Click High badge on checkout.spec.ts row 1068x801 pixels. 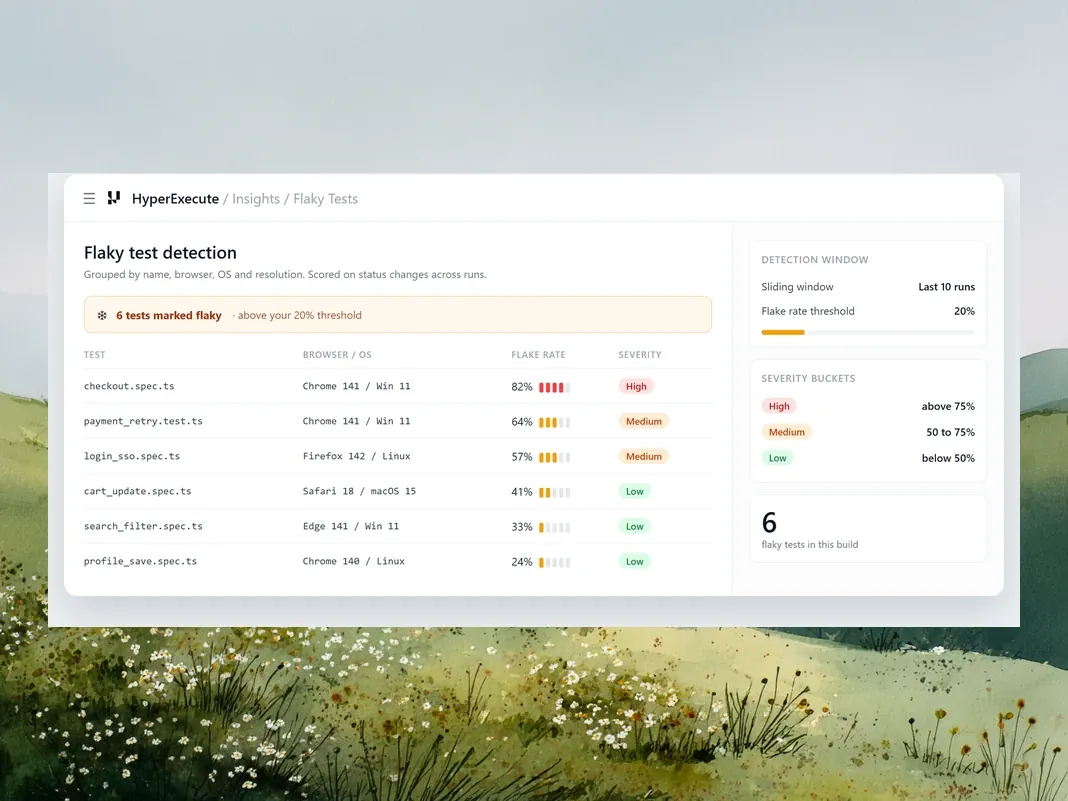pyautogui.click(x=636, y=386)
